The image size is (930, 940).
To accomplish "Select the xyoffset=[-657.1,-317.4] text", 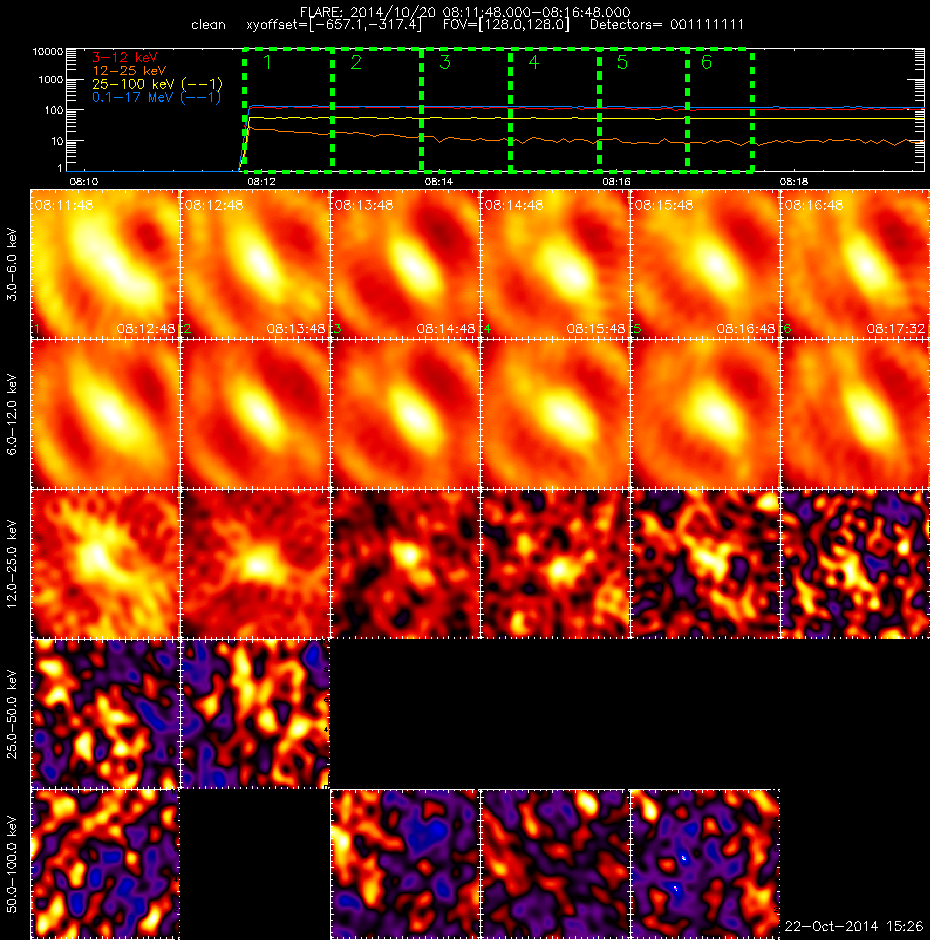I will click(x=334, y=25).
